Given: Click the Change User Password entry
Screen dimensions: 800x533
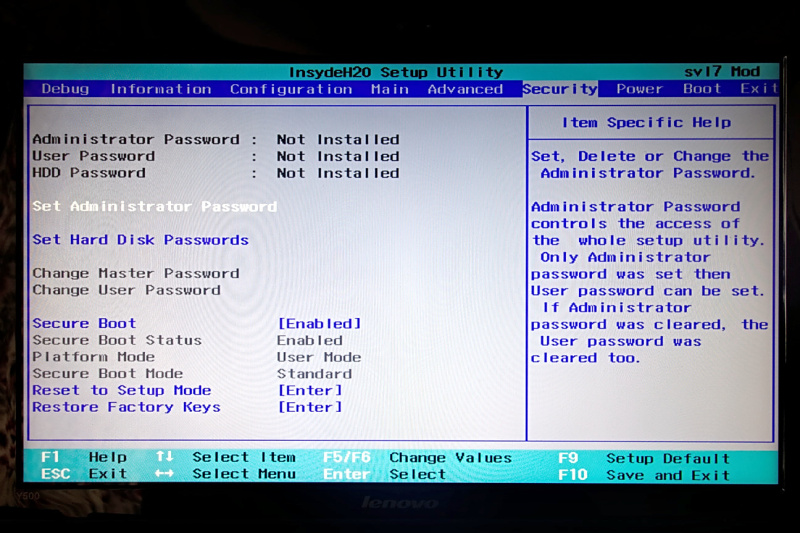Looking at the screenshot, I should (x=126, y=290).
